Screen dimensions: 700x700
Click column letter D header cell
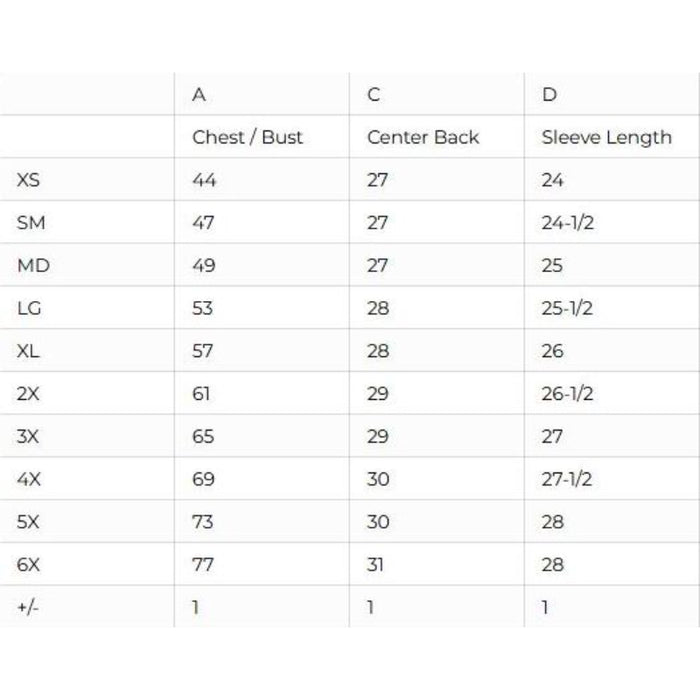(549, 96)
